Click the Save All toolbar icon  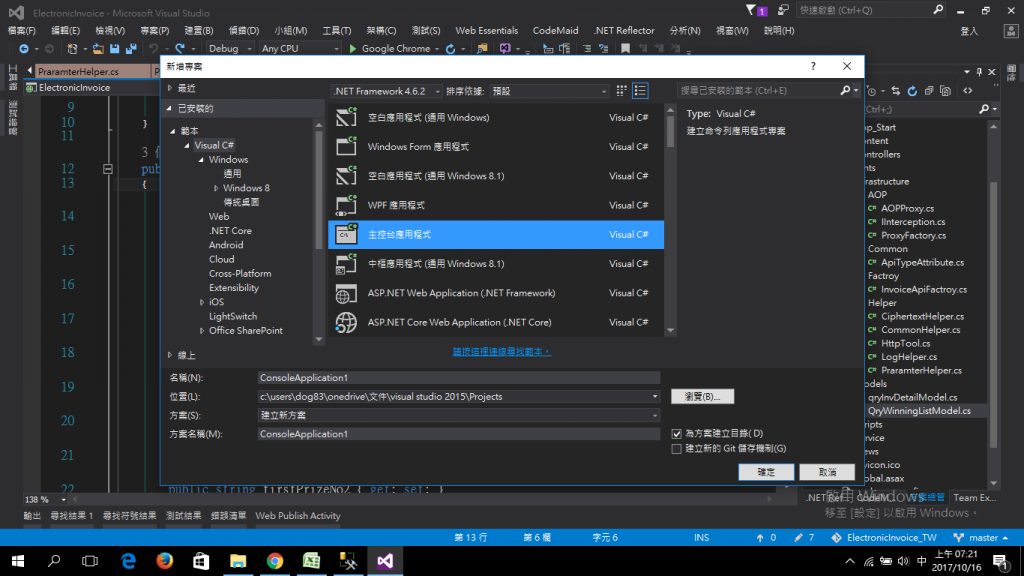(x=131, y=48)
